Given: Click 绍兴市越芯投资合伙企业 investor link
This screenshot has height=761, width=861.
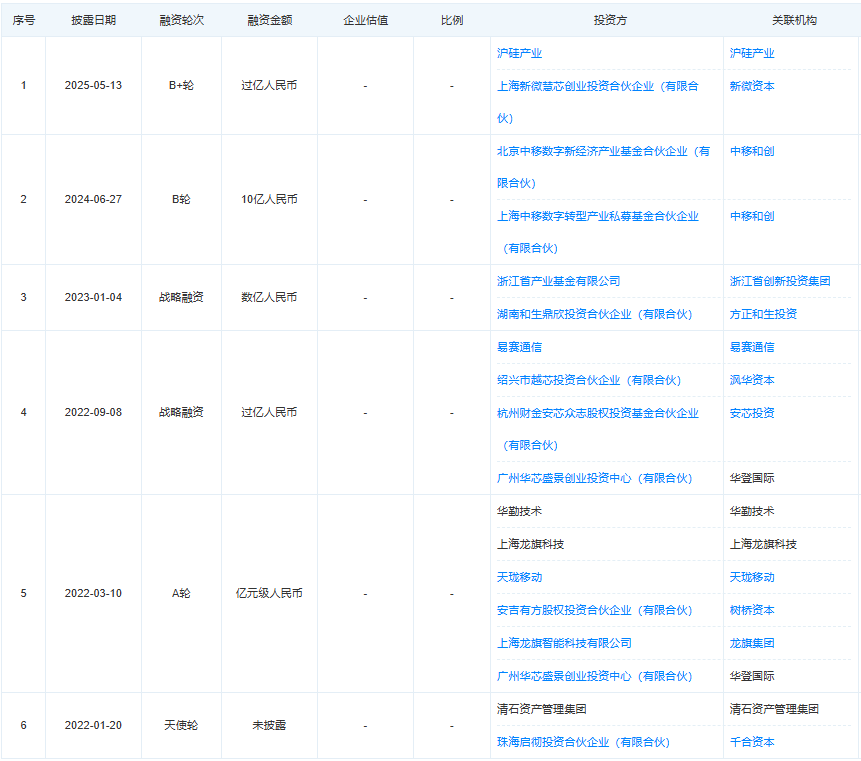Looking at the screenshot, I should [588, 381].
